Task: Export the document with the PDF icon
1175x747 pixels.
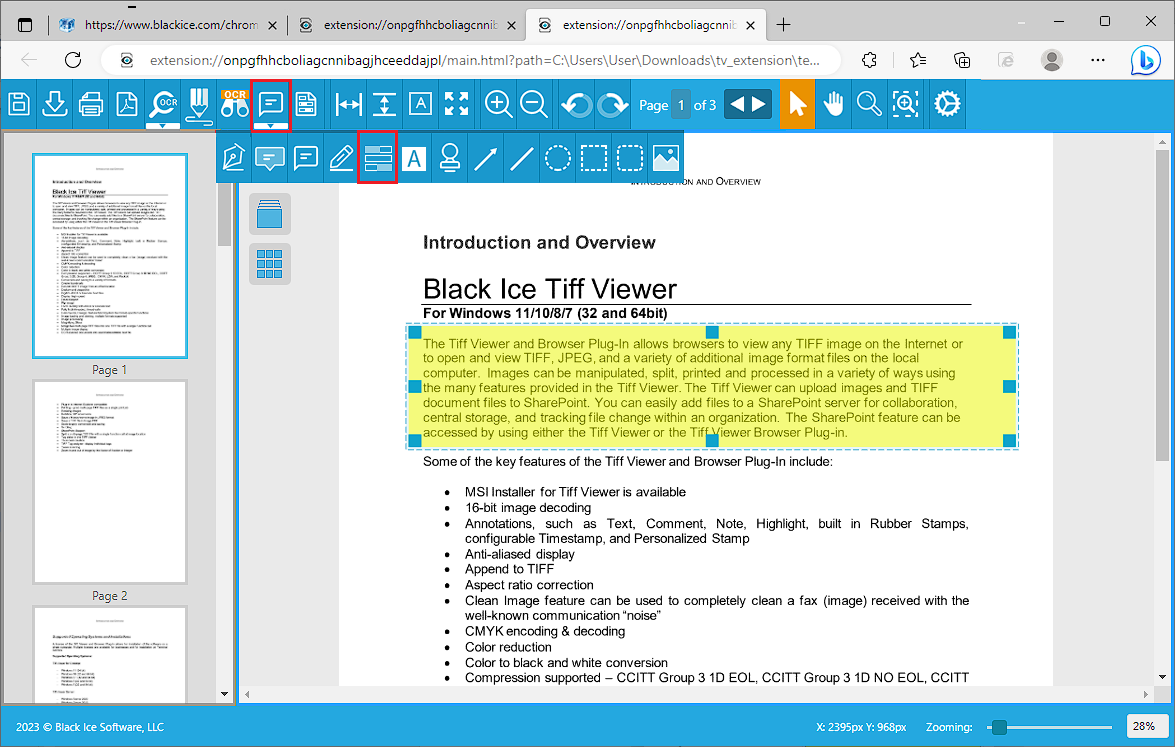Action: click(127, 104)
